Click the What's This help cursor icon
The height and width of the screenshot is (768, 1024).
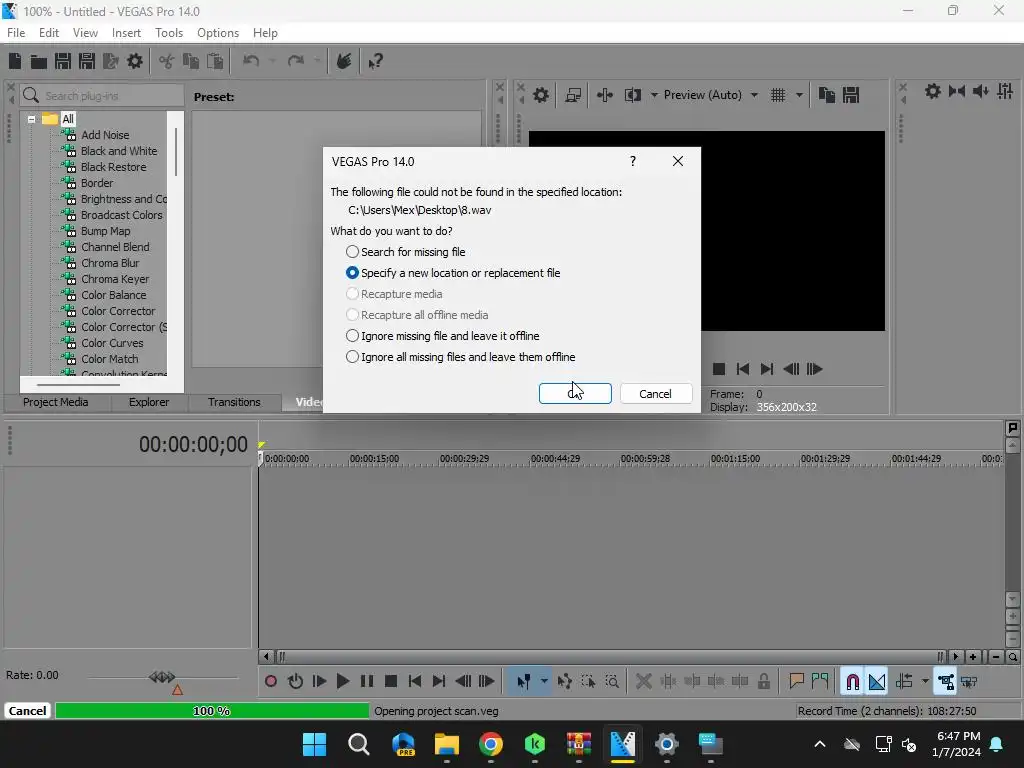[x=376, y=61]
